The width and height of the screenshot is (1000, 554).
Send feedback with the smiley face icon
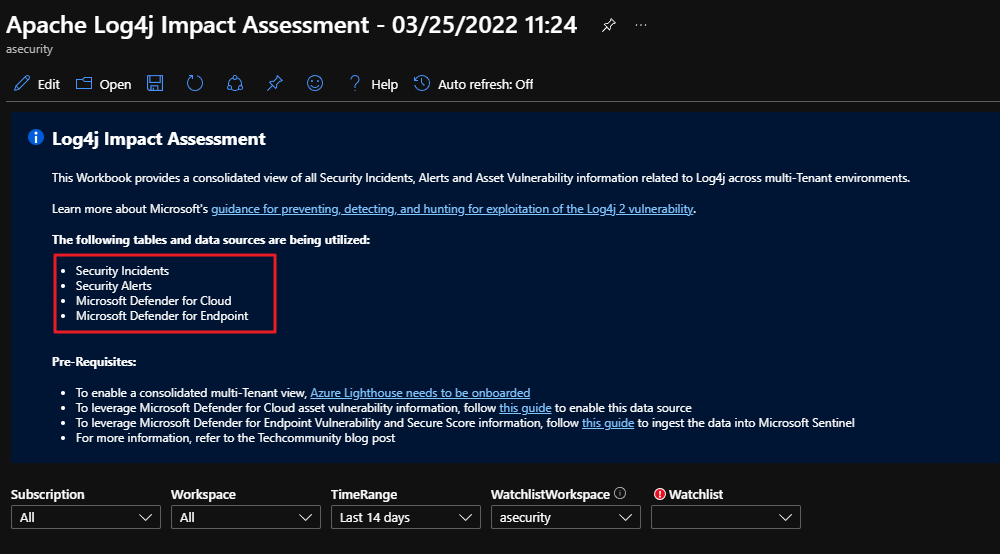[x=315, y=84]
